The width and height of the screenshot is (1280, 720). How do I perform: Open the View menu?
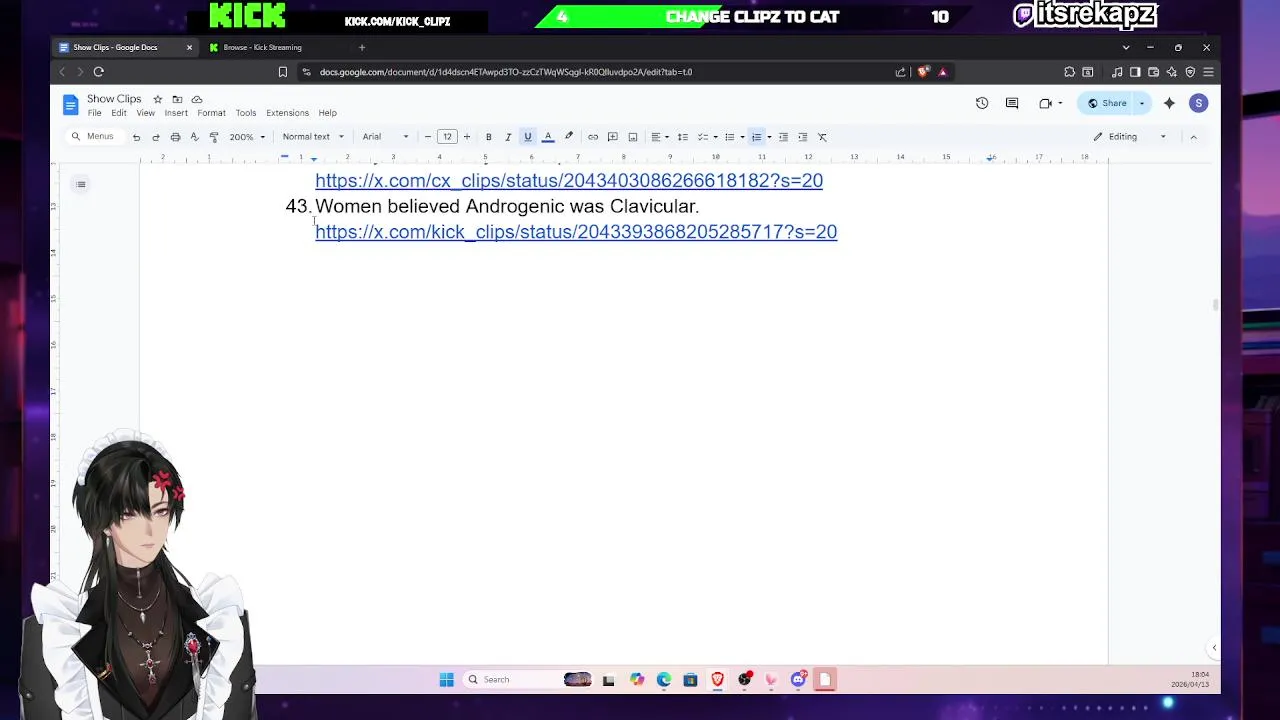tap(145, 113)
